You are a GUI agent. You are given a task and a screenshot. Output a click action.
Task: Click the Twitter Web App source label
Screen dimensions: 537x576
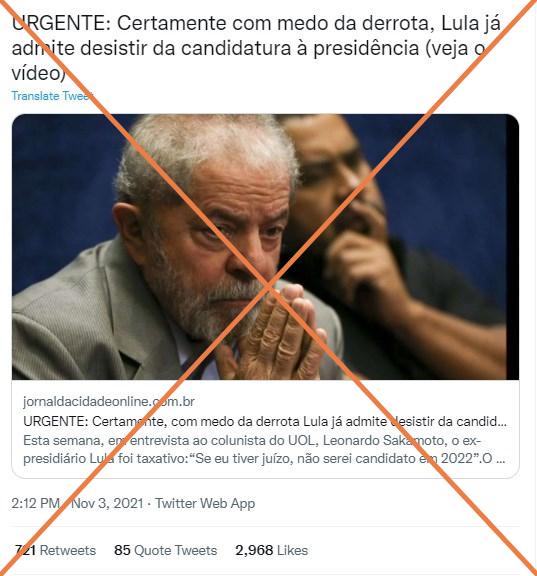(205, 503)
